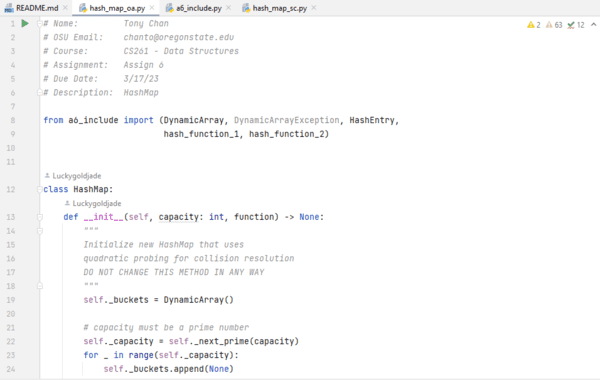Click the README.md markdown file icon
The width and height of the screenshot is (600, 380).
pos(9,8)
